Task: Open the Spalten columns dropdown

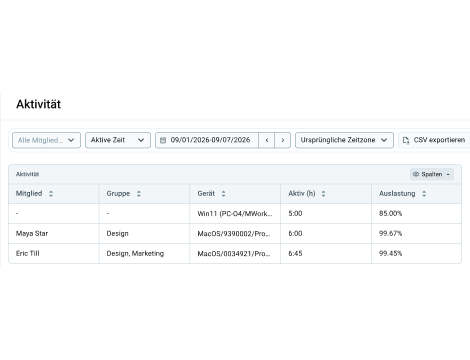Action: coord(432,174)
